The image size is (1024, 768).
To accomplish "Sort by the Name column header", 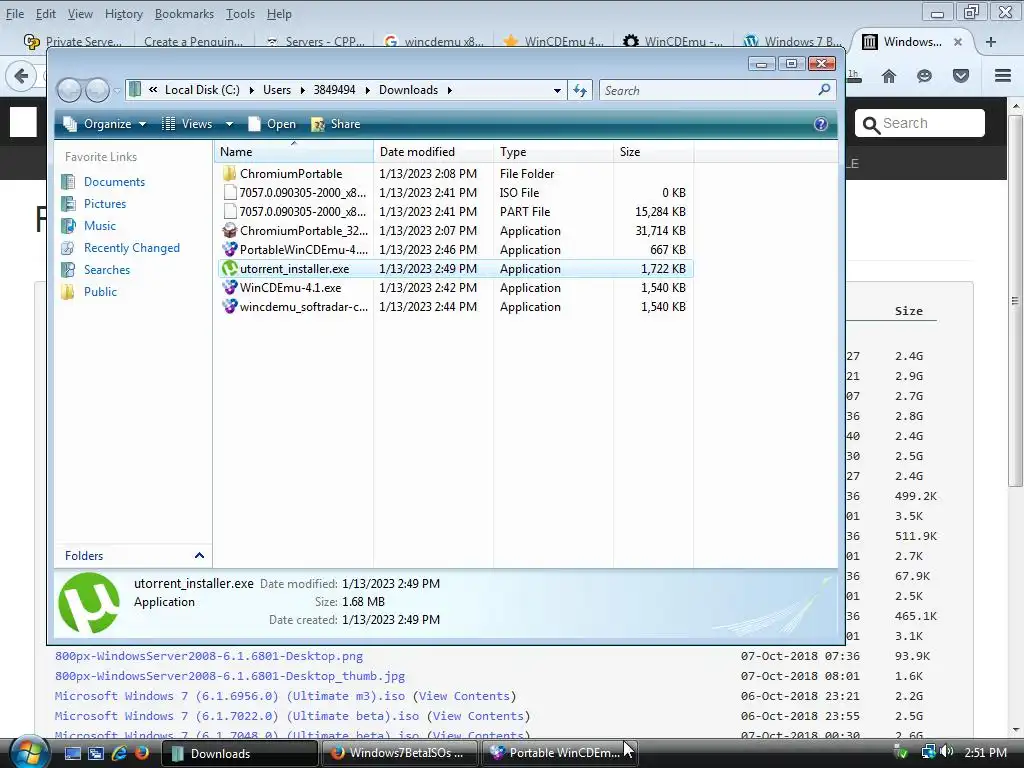I will pyautogui.click(x=294, y=152).
